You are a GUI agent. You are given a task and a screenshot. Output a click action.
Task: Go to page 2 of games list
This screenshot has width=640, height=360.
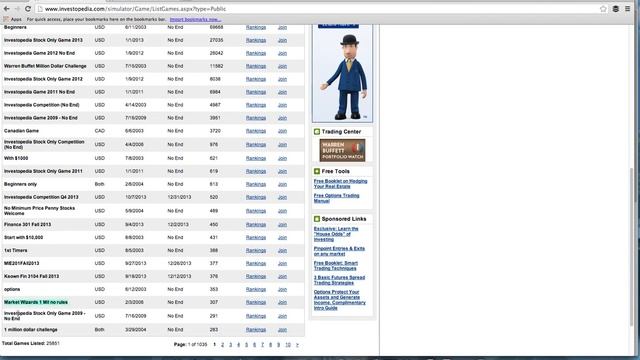(222, 345)
